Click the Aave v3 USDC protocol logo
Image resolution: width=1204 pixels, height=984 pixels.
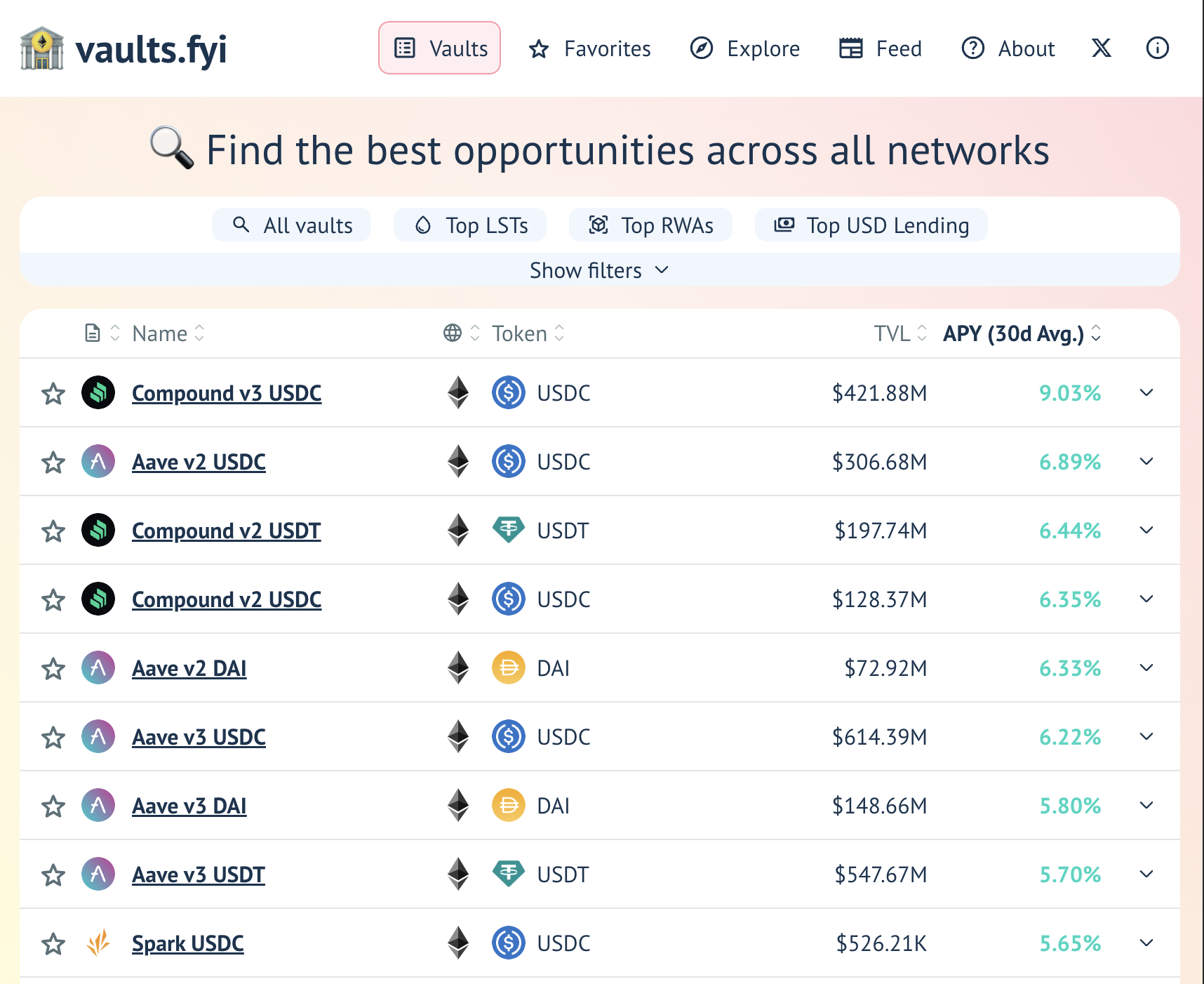(x=98, y=736)
